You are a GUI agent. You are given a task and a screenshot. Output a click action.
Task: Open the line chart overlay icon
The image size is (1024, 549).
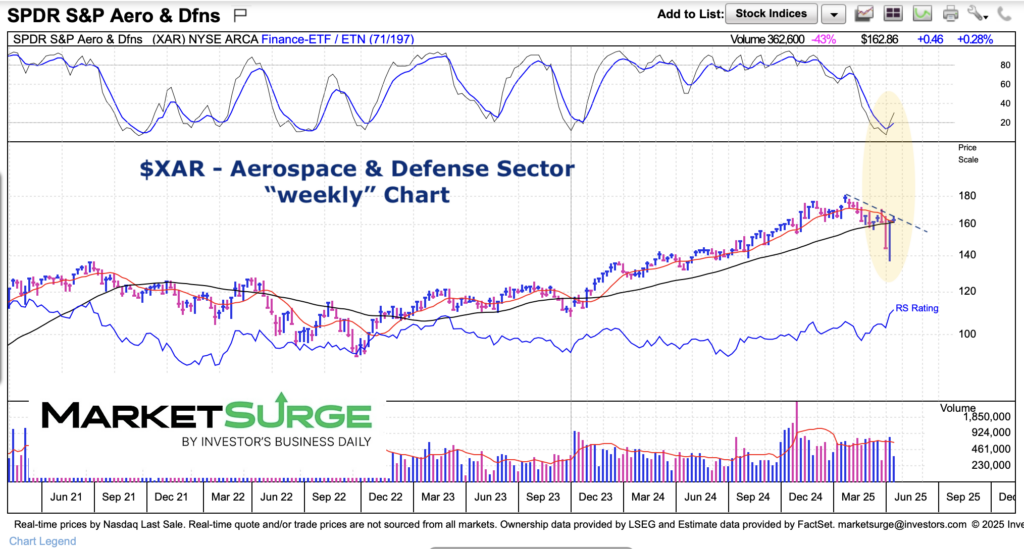click(865, 14)
